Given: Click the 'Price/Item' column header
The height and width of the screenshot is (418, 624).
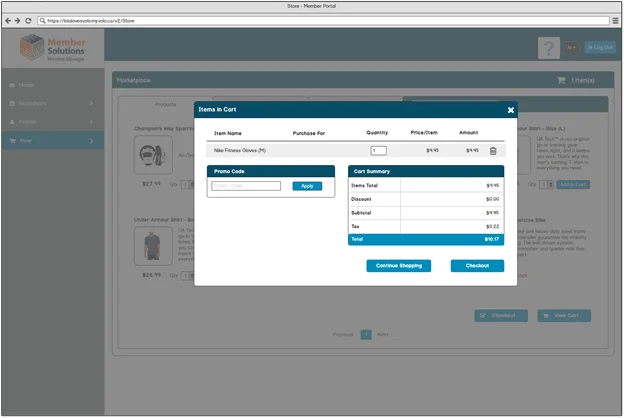Looking at the screenshot, I should tap(424, 133).
